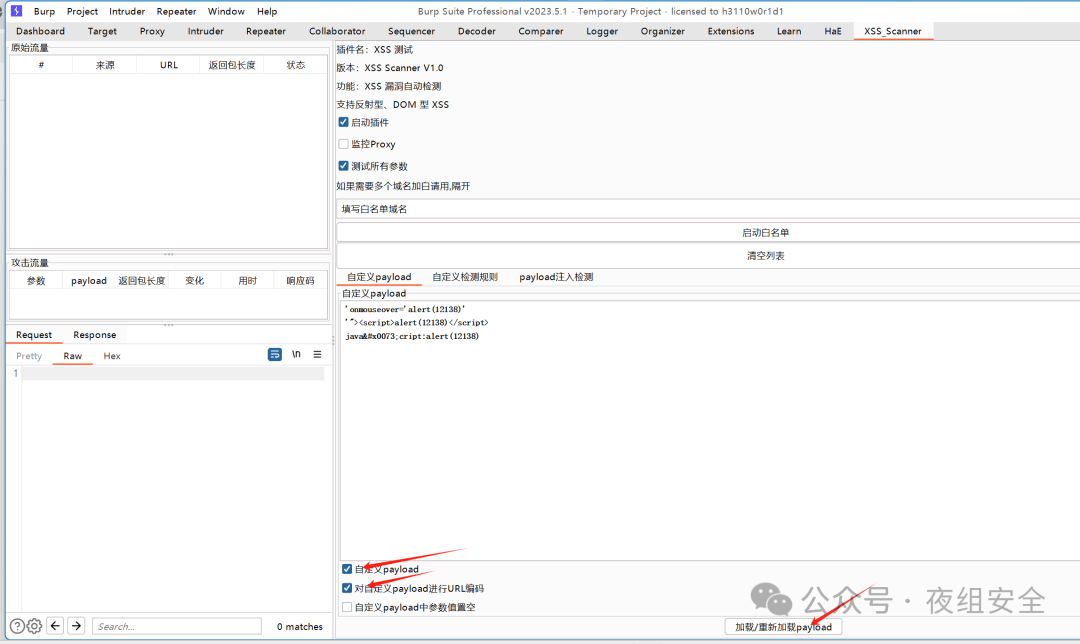
Task: Open the Window menu
Action: coord(226,11)
